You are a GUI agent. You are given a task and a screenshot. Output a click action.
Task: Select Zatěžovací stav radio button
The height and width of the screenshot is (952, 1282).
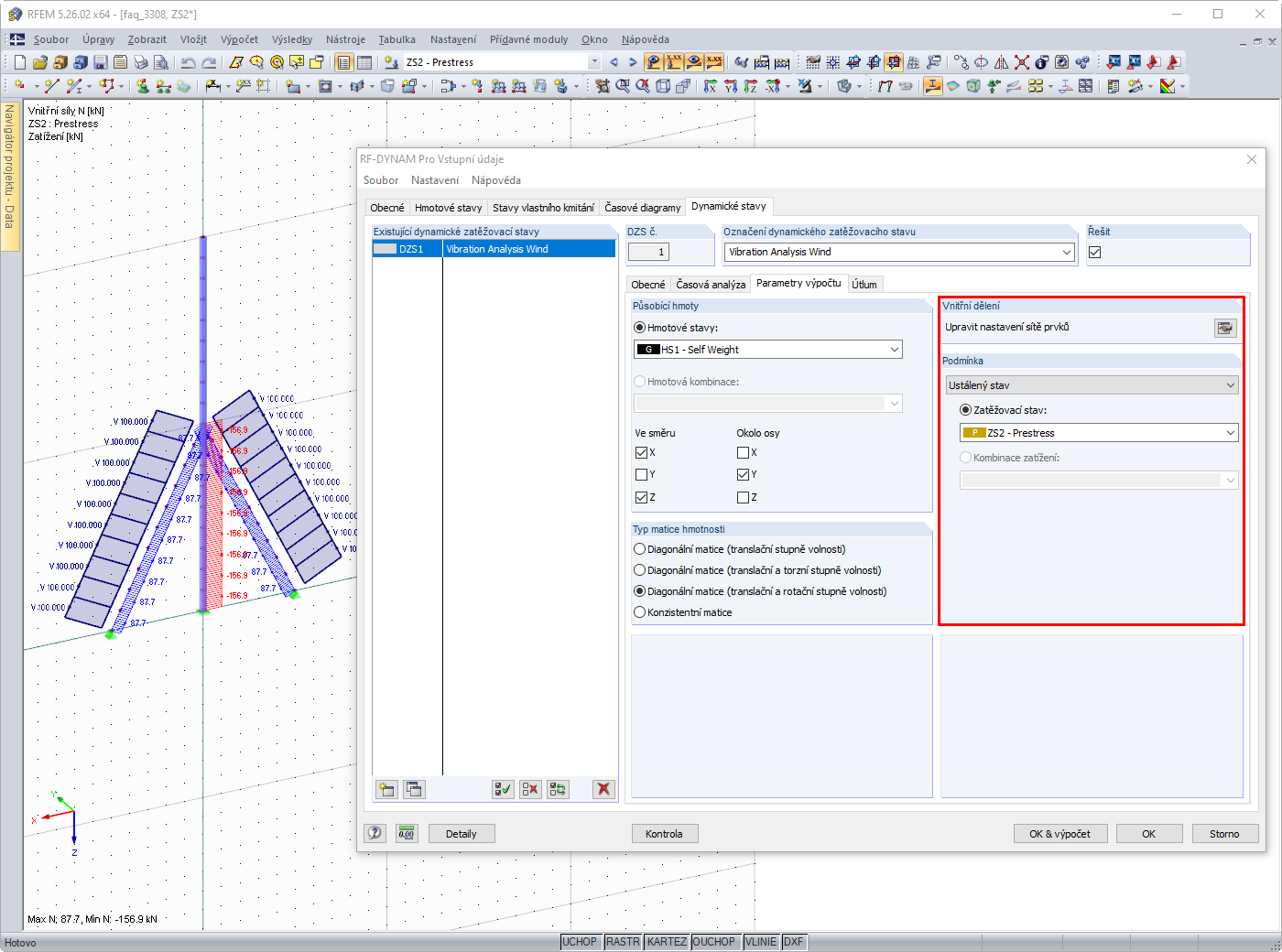click(965, 410)
